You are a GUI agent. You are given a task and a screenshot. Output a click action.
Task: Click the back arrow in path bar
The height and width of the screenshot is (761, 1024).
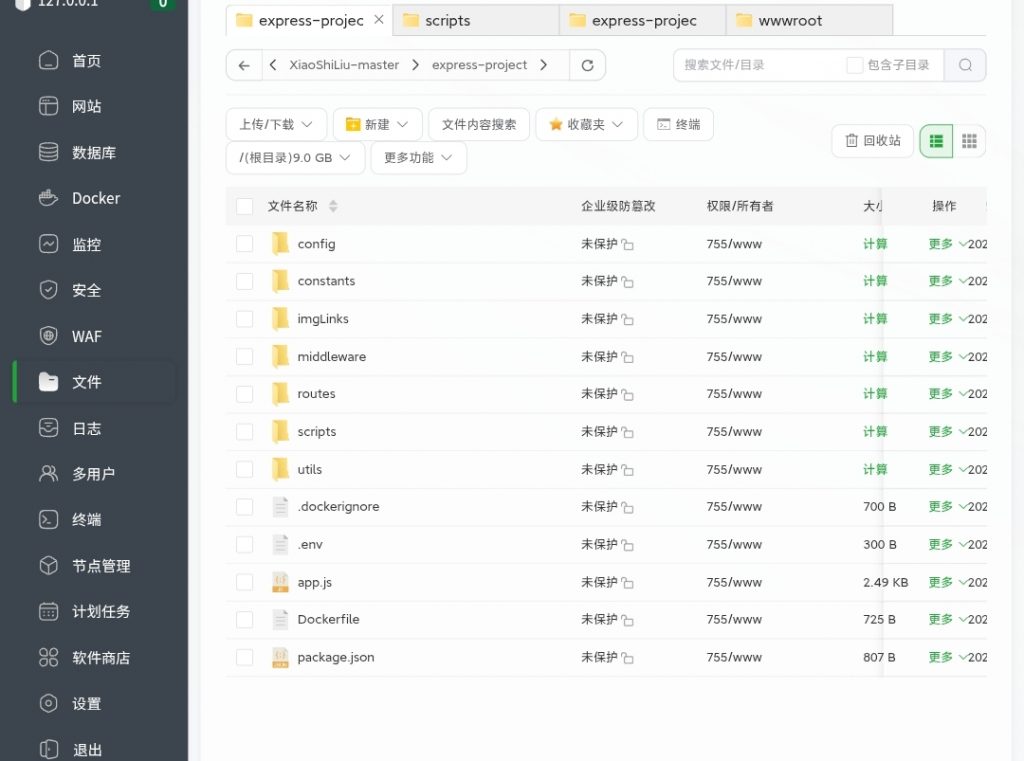(244, 65)
